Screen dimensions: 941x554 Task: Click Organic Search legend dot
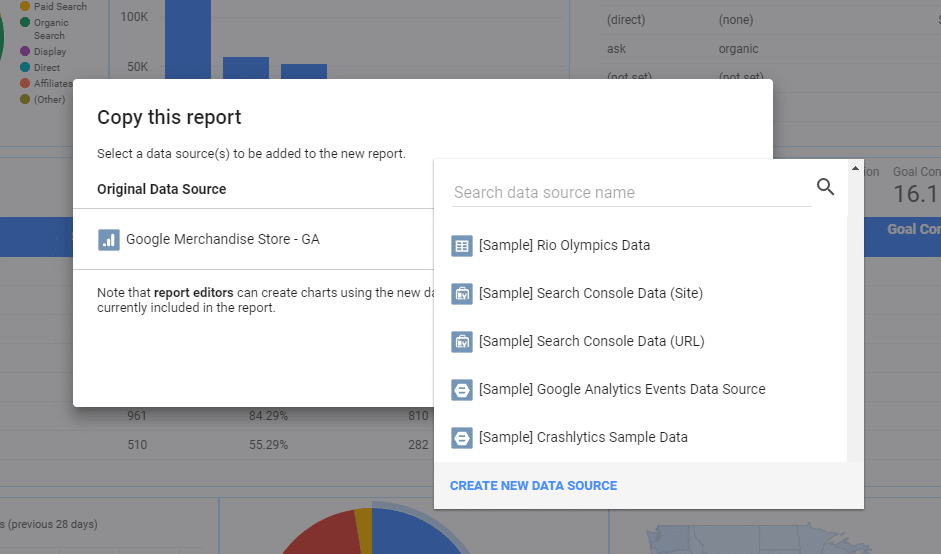[25, 22]
